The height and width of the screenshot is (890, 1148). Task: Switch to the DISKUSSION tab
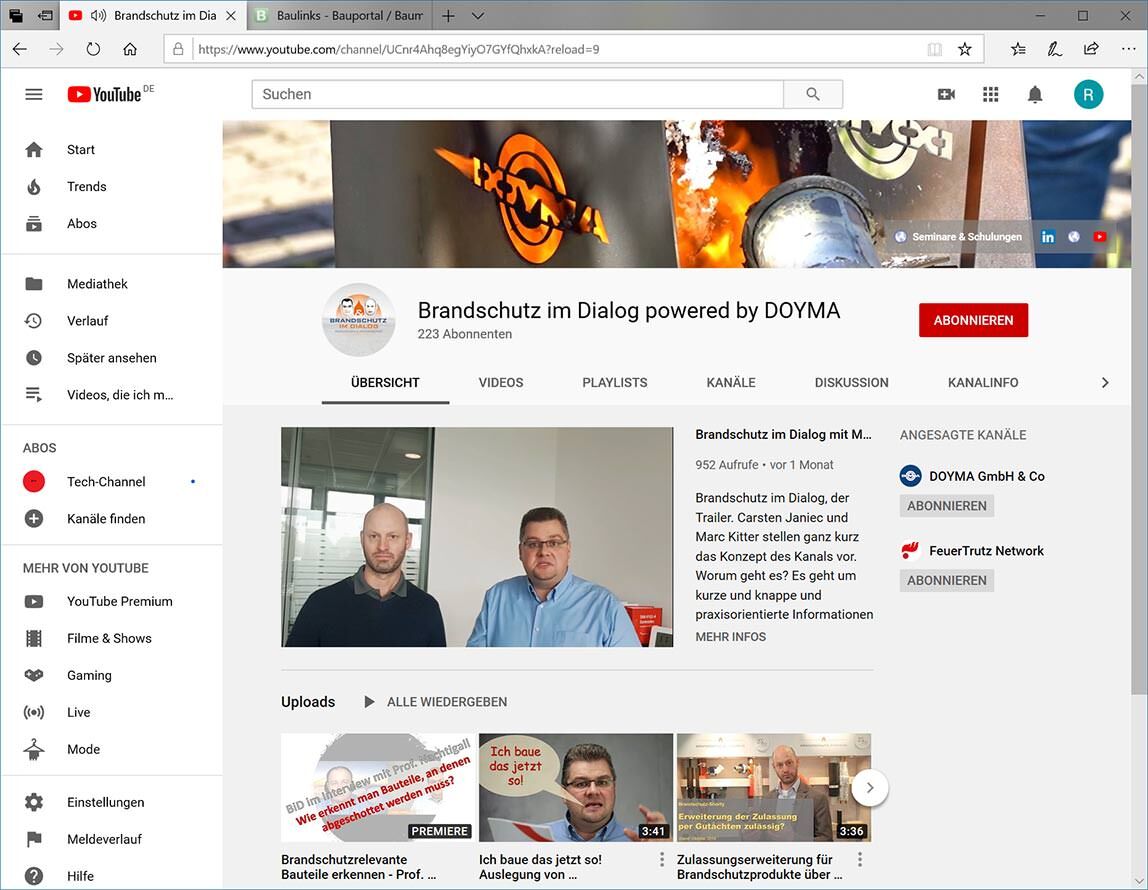(851, 382)
